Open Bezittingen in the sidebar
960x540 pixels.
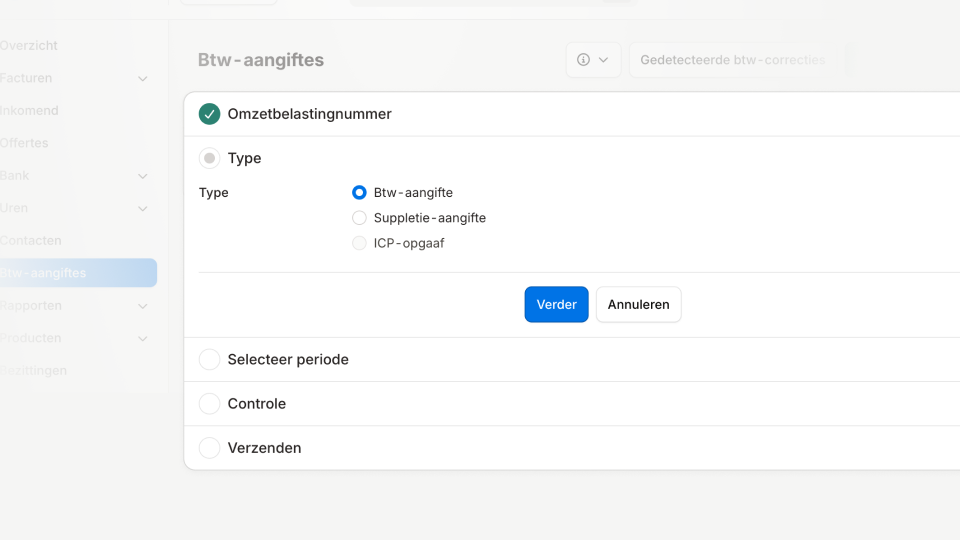(34, 370)
